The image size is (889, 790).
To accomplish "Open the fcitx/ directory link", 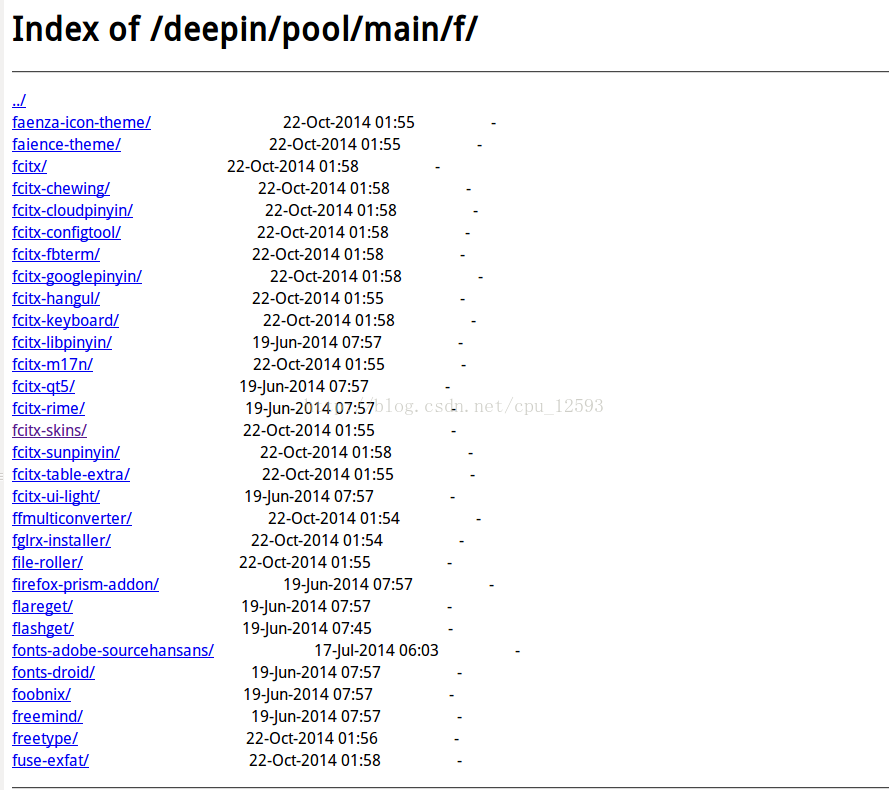I will pyautogui.click(x=29, y=167).
